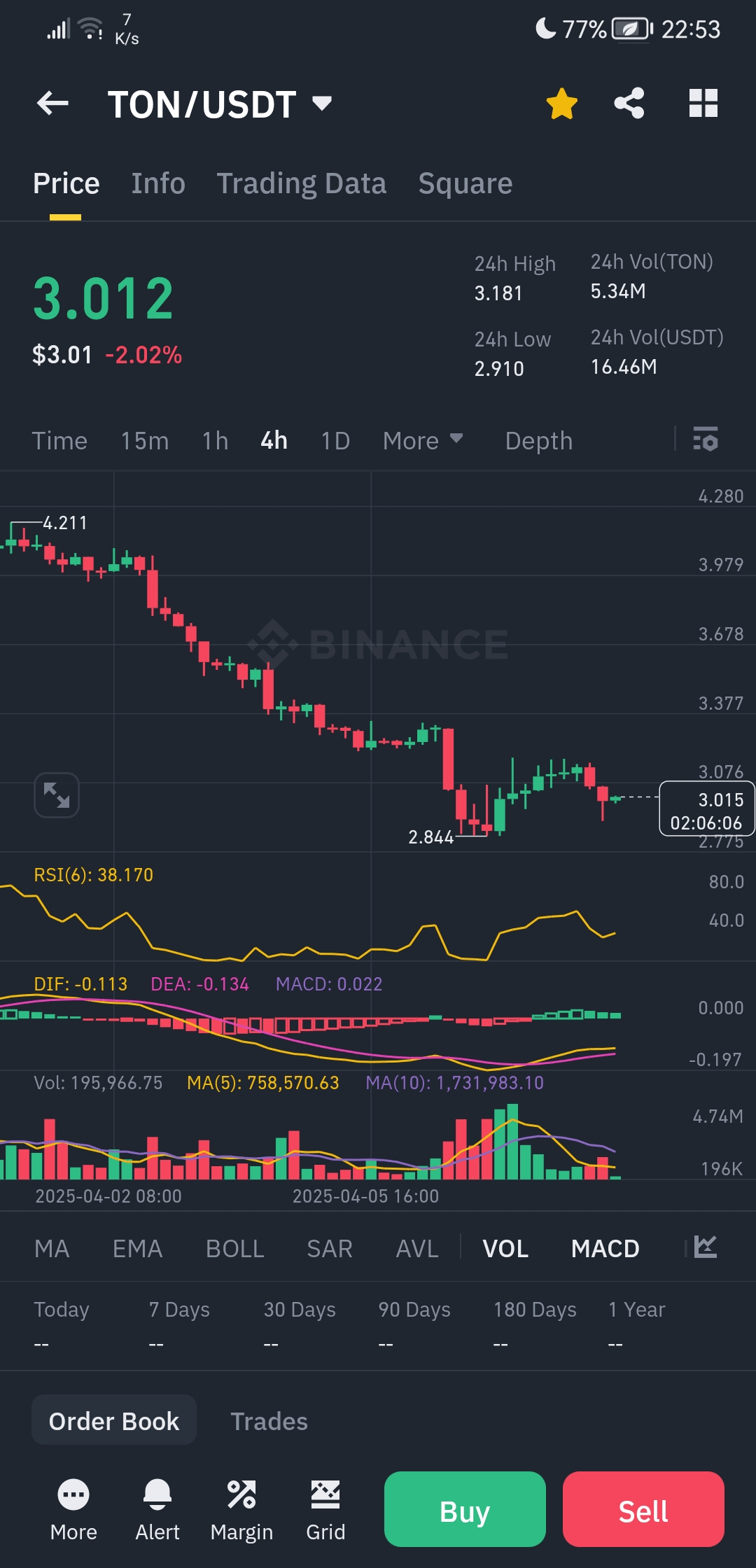
Task: Open the Trading Data tab
Action: (301, 183)
